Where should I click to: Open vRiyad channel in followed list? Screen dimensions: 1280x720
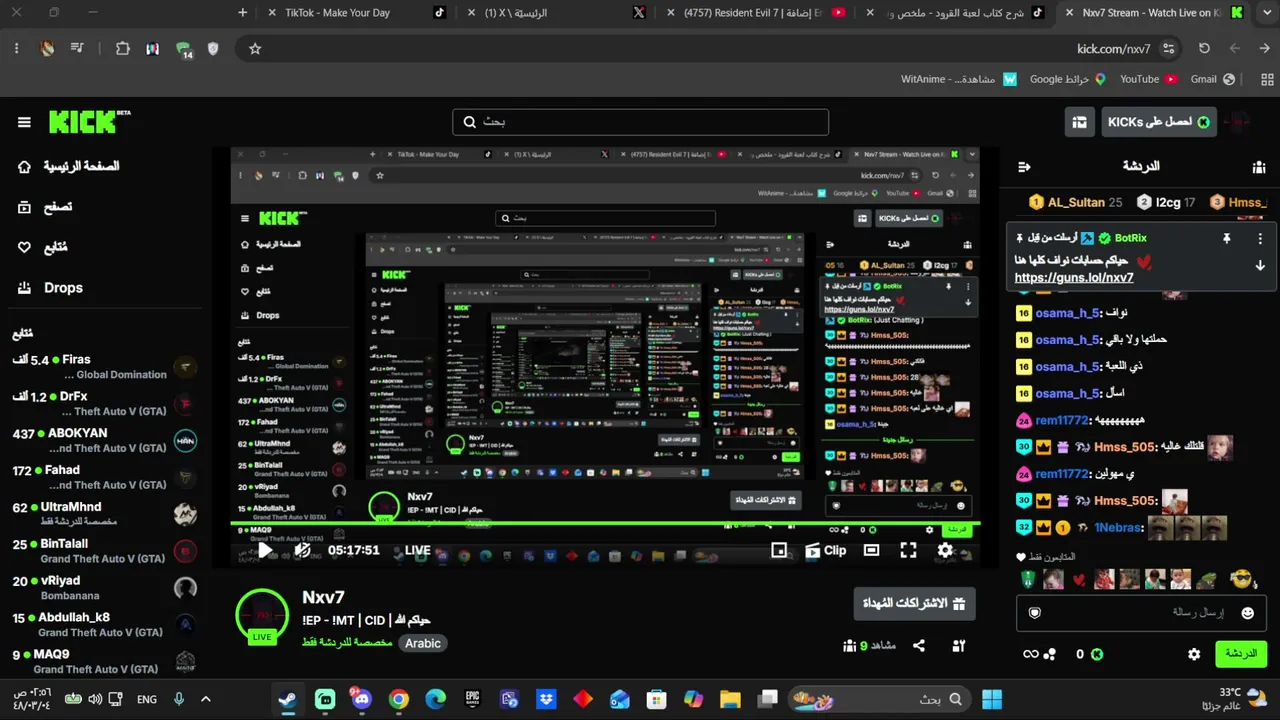tap(106, 588)
